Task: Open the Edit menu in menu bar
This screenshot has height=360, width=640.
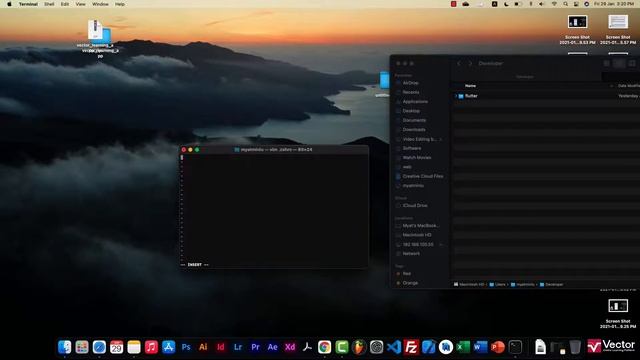Action: pyautogui.click(x=65, y=4)
